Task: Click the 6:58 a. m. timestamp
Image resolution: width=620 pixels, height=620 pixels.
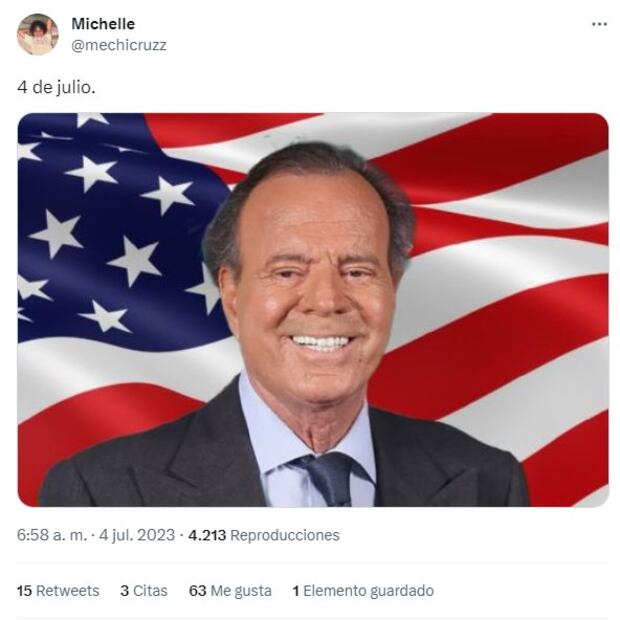Action: (52, 535)
